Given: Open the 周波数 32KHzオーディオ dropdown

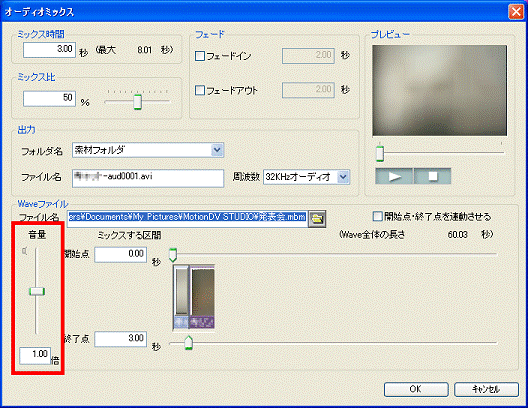Looking at the screenshot, I should coord(343,177).
